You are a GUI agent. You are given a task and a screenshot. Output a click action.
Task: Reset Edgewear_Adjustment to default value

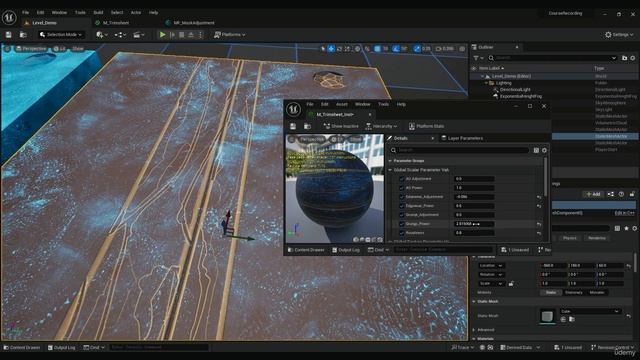click(x=539, y=197)
